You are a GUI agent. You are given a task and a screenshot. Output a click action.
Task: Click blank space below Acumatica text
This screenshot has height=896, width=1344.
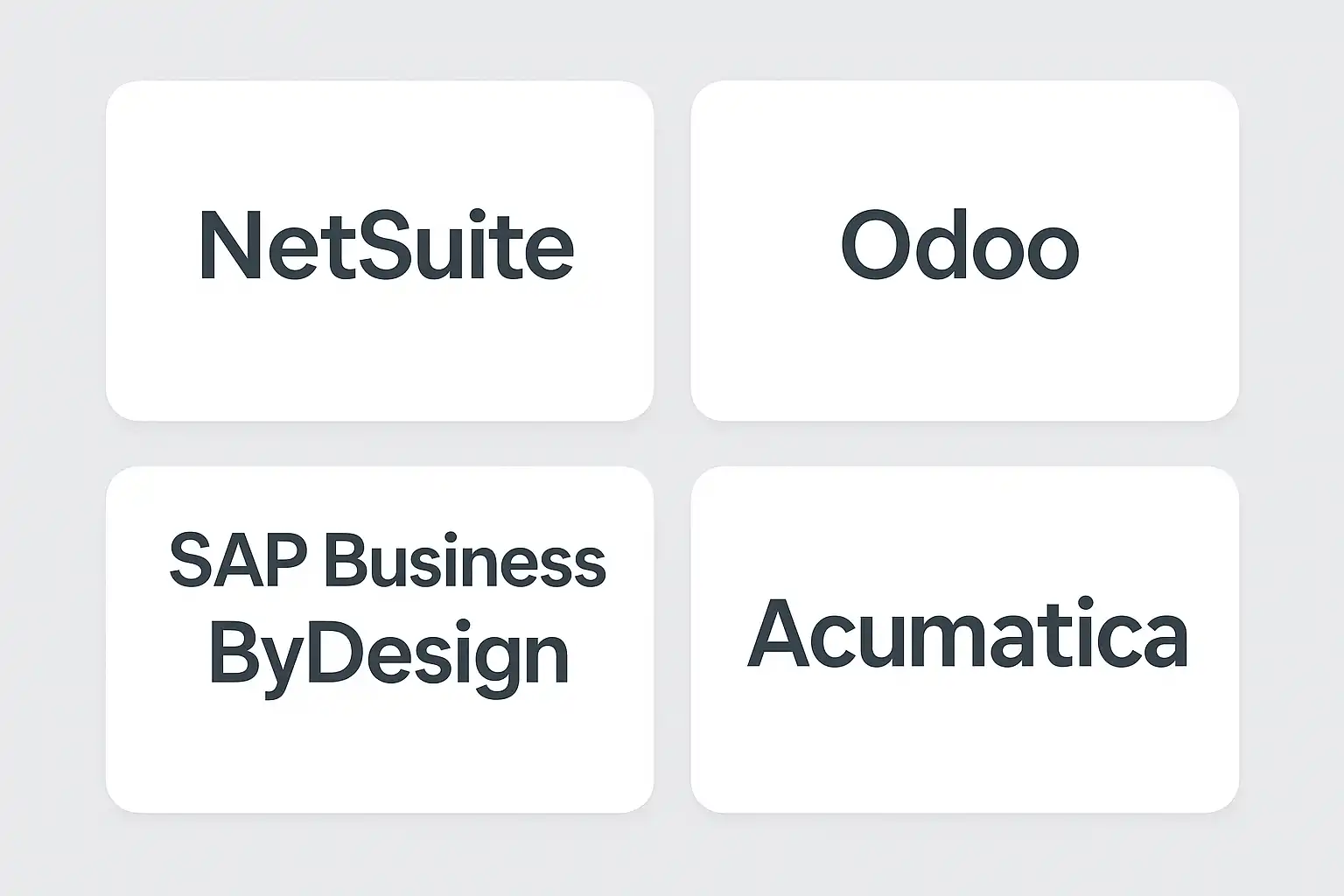point(964,744)
